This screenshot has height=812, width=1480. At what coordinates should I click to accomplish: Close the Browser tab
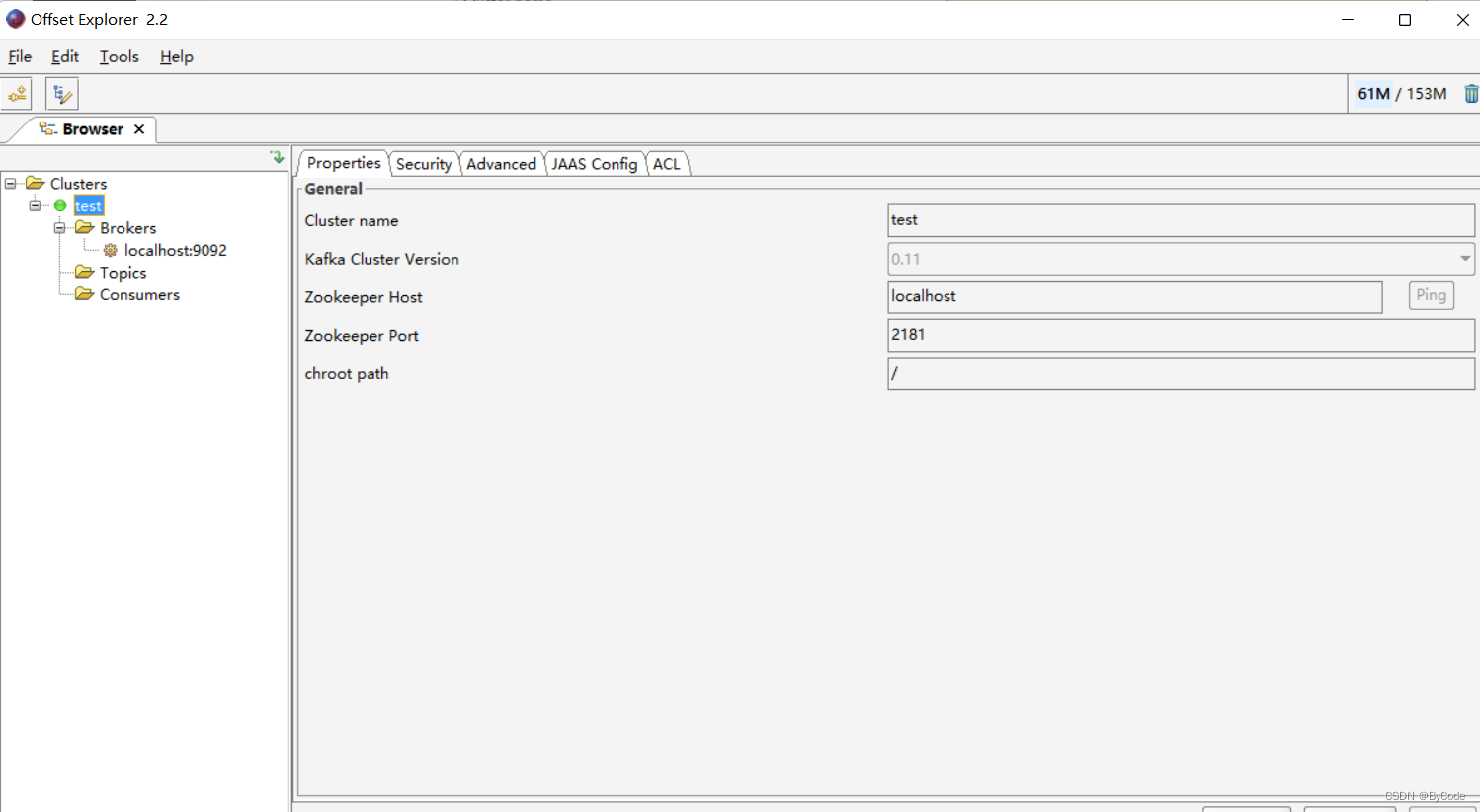tap(139, 129)
